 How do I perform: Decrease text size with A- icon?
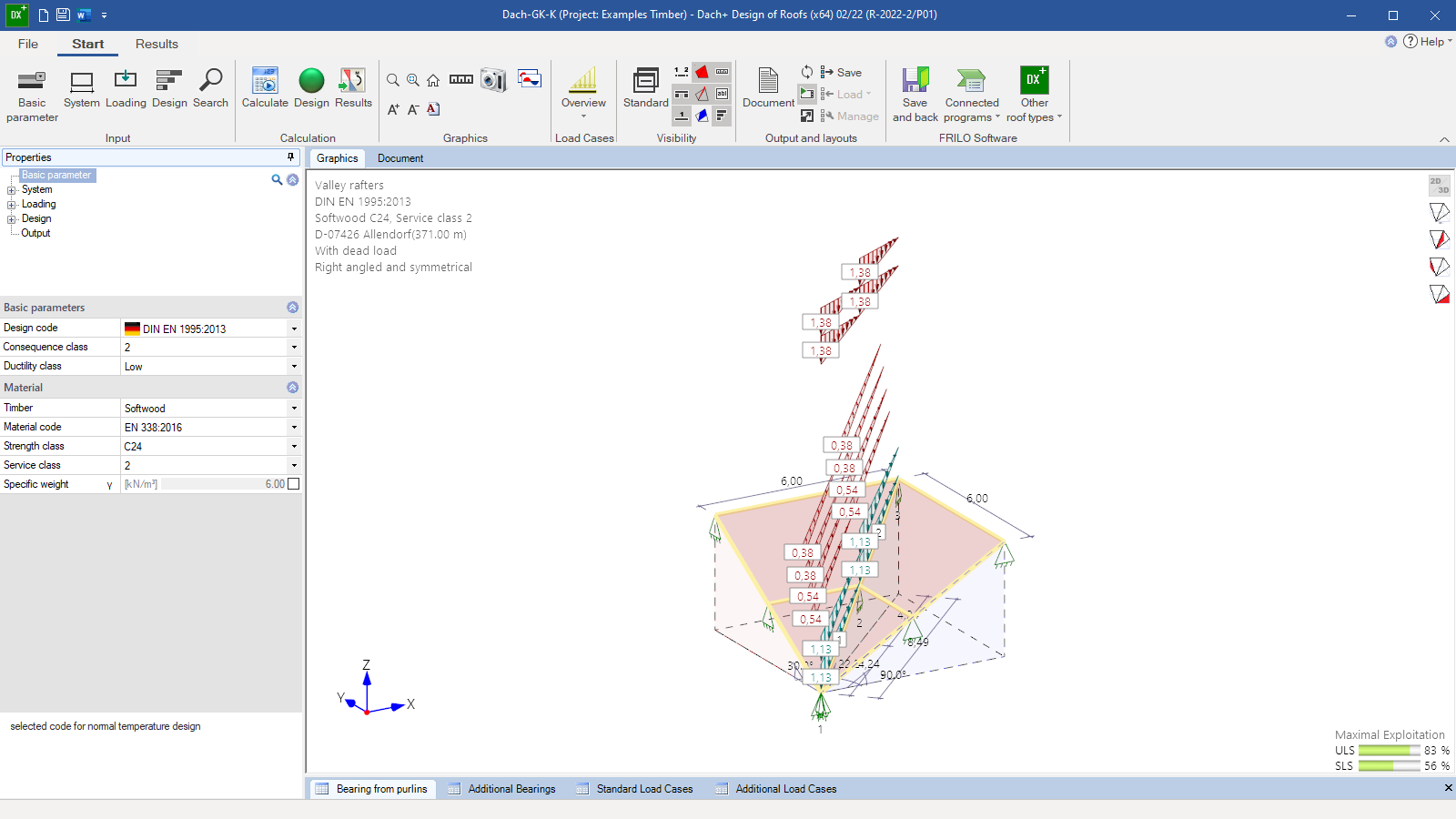point(413,109)
